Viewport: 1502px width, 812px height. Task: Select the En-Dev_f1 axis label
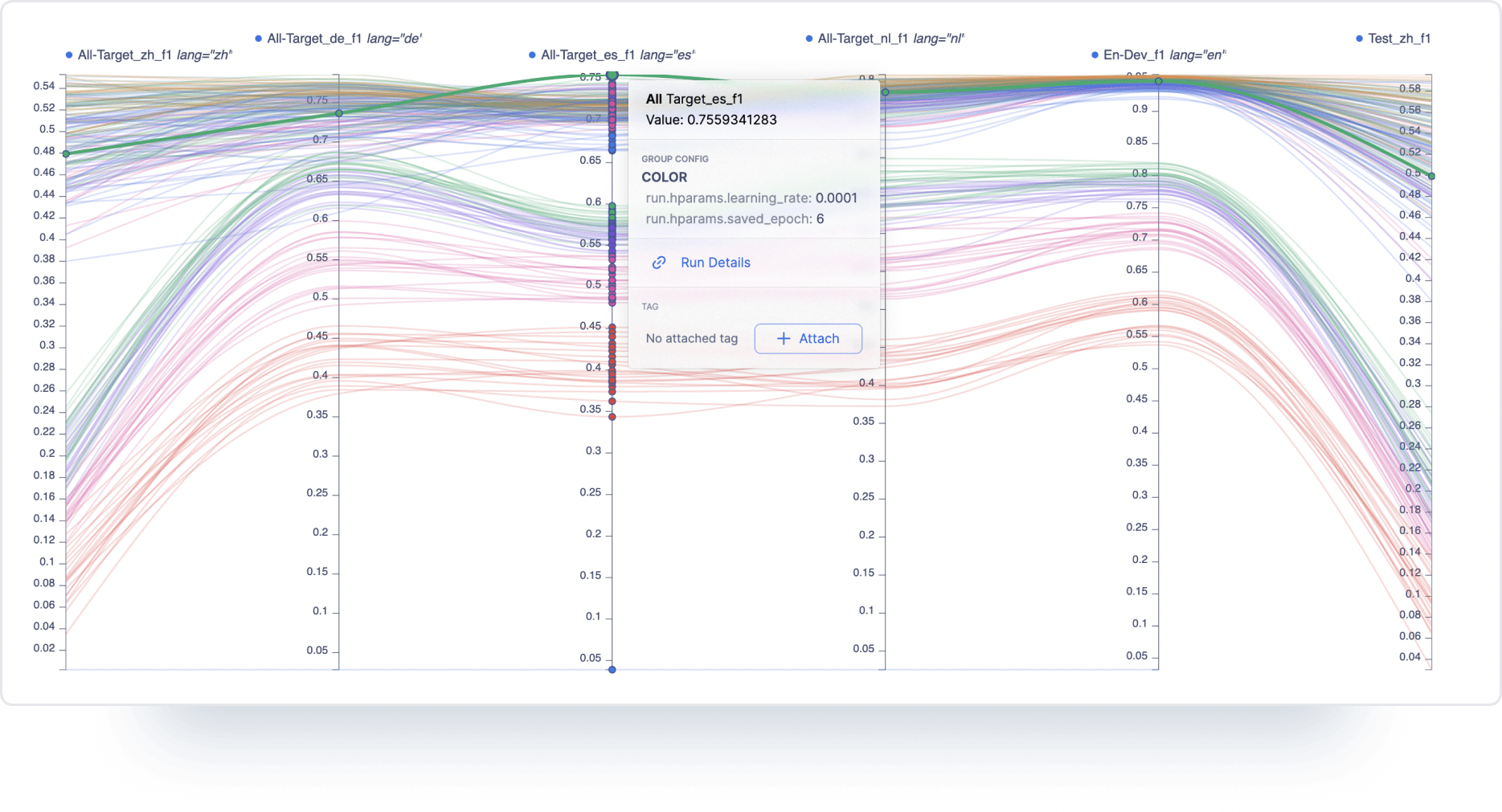1164,55
